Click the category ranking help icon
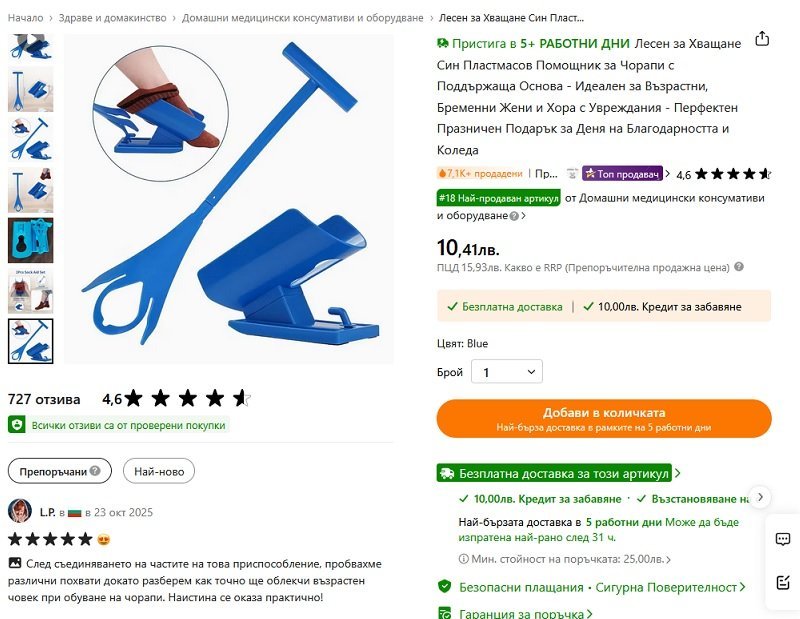 click(514, 216)
